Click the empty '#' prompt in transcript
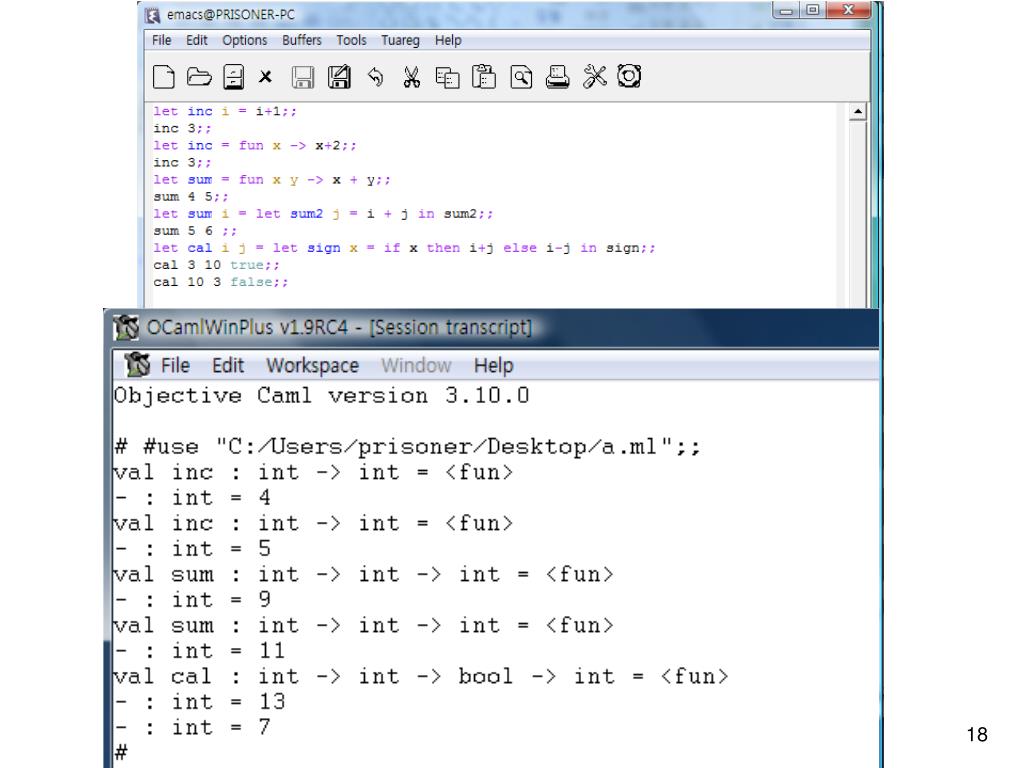The width and height of the screenshot is (1024, 768). point(121,752)
